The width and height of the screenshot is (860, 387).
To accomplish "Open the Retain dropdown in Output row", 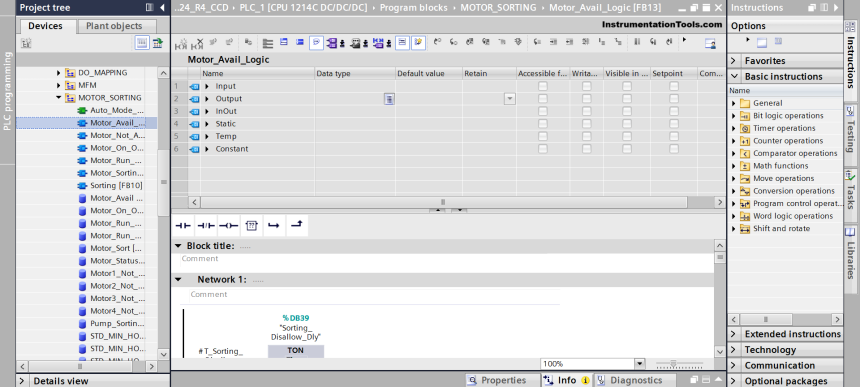I will pyautogui.click(x=510, y=99).
